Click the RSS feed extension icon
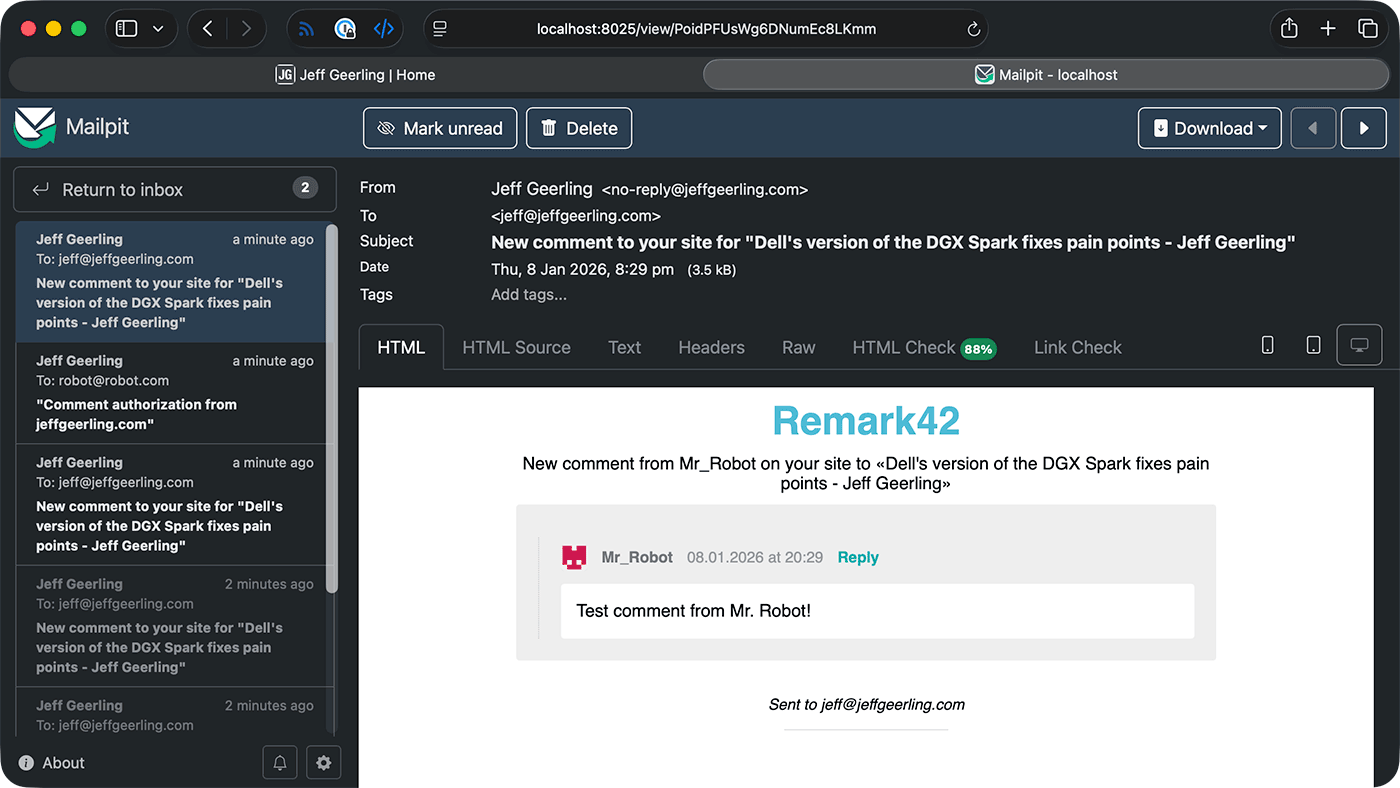 tap(307, 29)
